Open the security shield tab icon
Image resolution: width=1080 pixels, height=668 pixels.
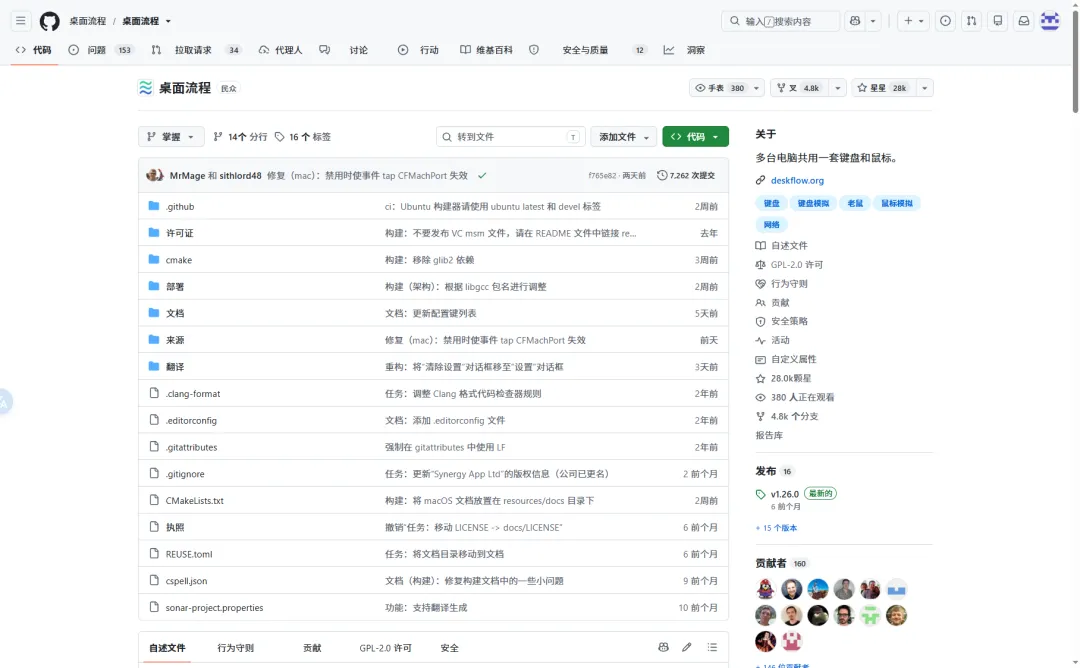[x=534, y=50]
